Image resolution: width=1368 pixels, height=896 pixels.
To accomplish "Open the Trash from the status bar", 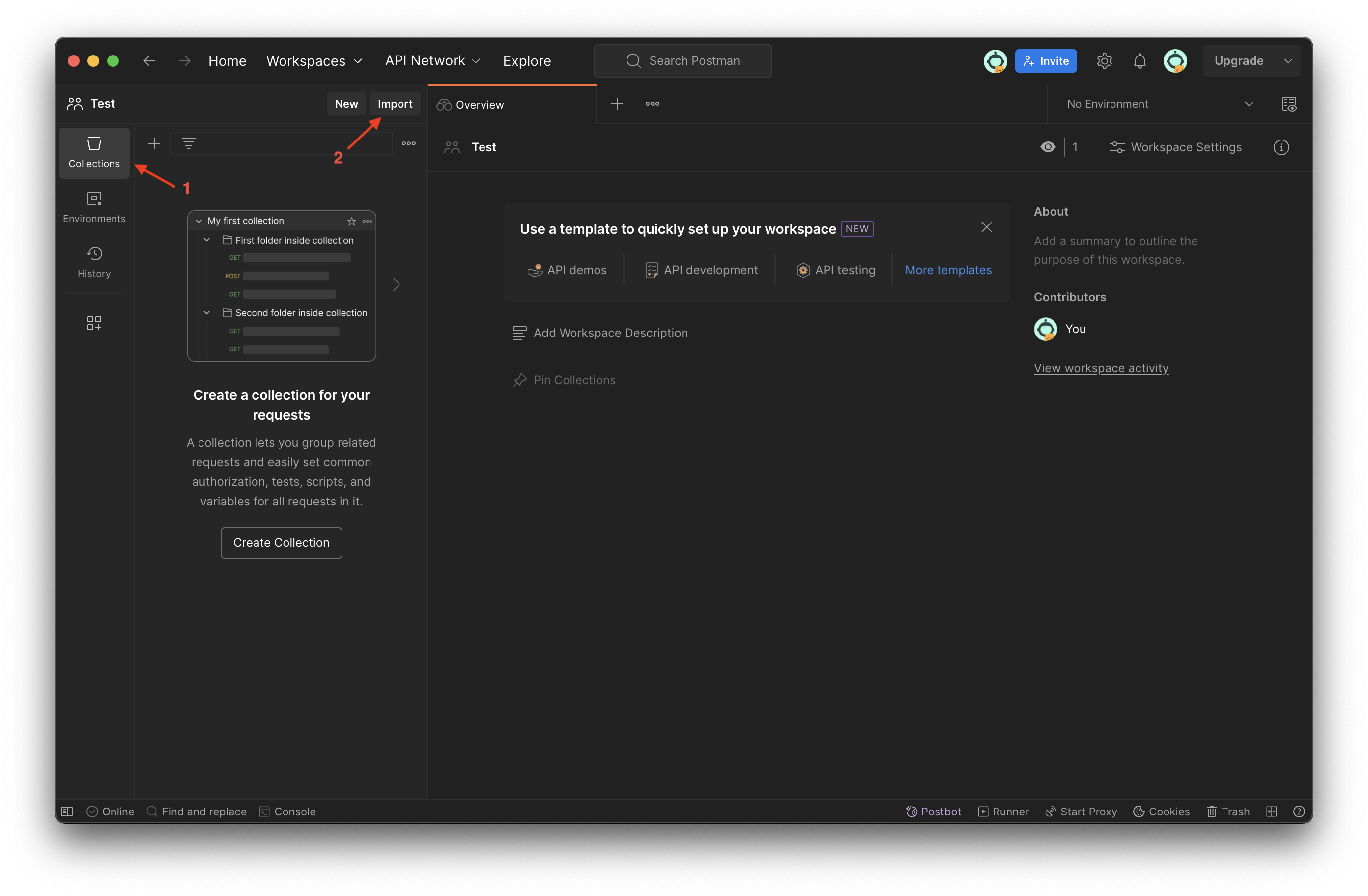I will tap(1228, 811).
